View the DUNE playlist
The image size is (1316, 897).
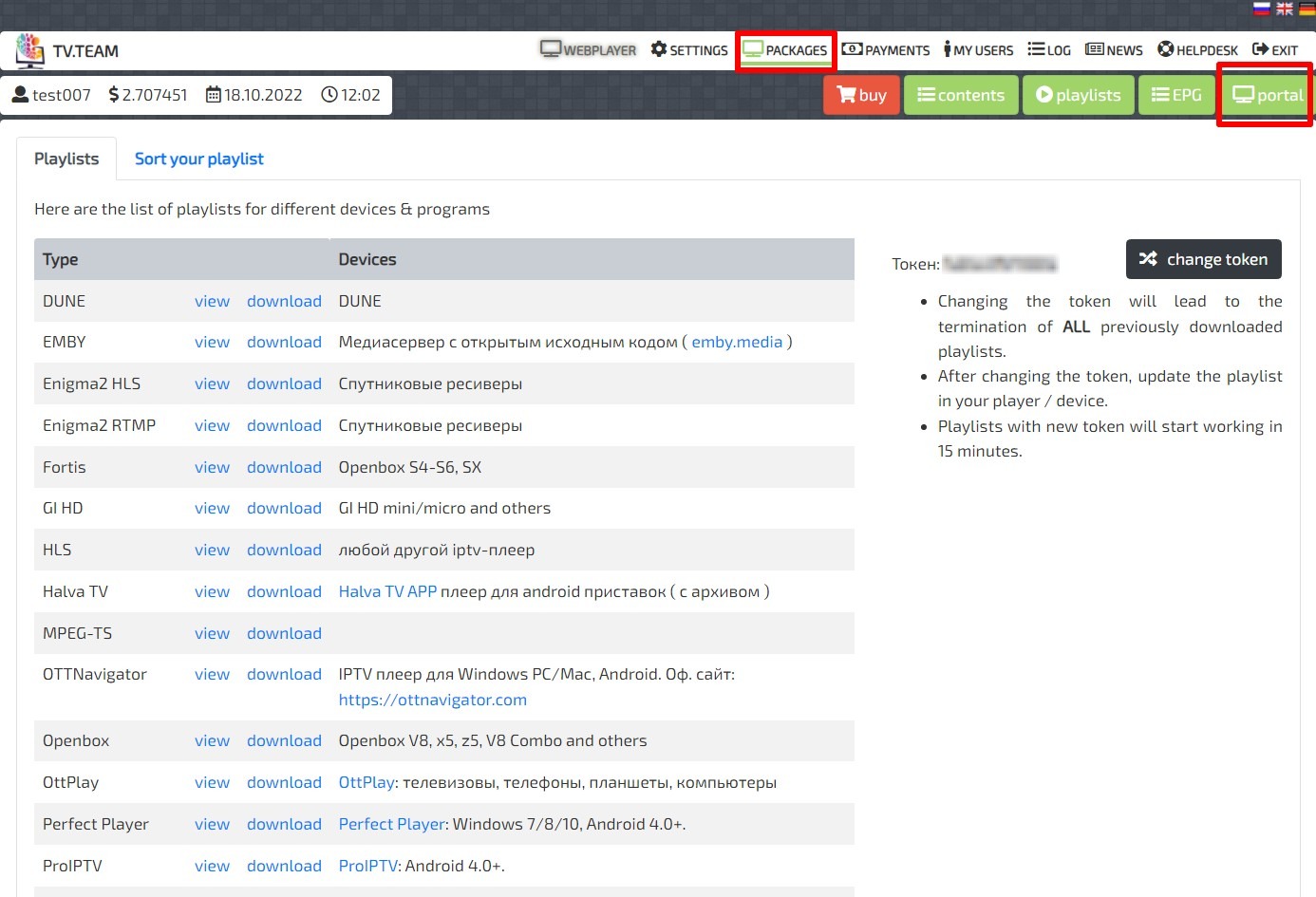click(212, 301)
